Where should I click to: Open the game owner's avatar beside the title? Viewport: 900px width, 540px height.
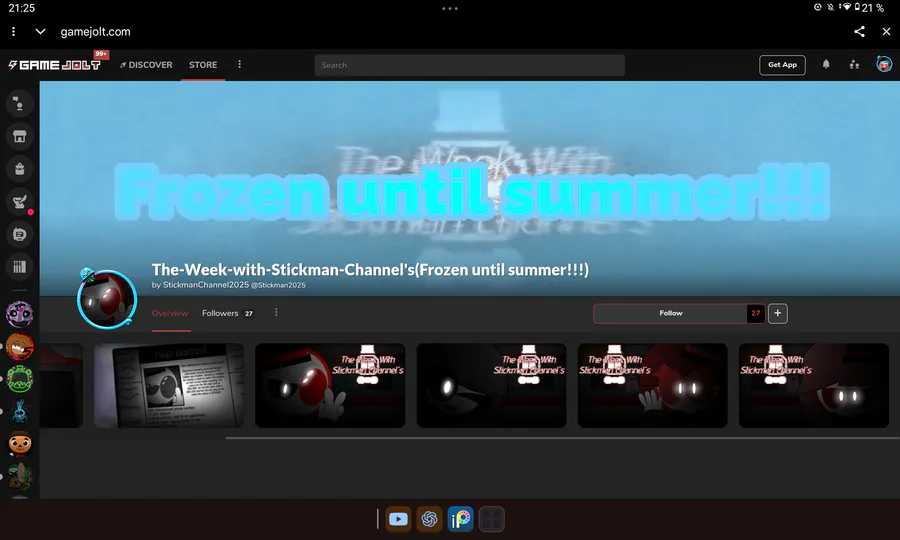pyautogui.click(x=107, y=299)
